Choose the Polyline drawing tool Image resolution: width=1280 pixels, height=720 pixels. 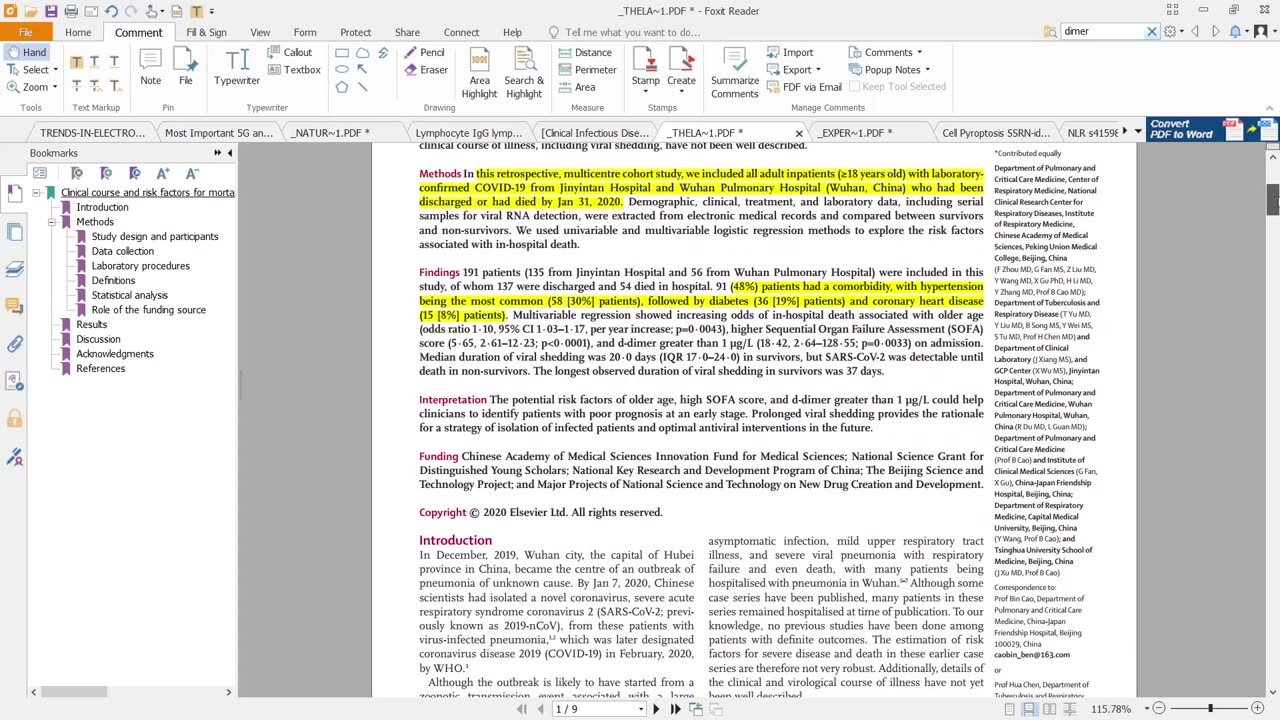(383, 52)
